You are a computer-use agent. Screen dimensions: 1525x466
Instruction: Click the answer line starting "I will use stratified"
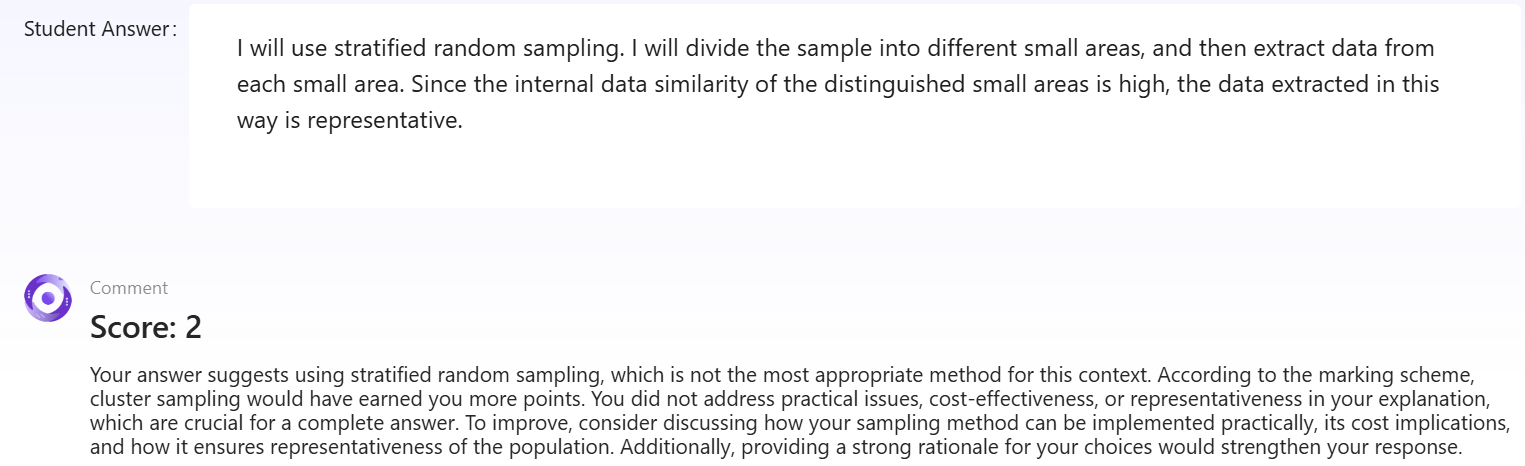(x=835, y=48)
